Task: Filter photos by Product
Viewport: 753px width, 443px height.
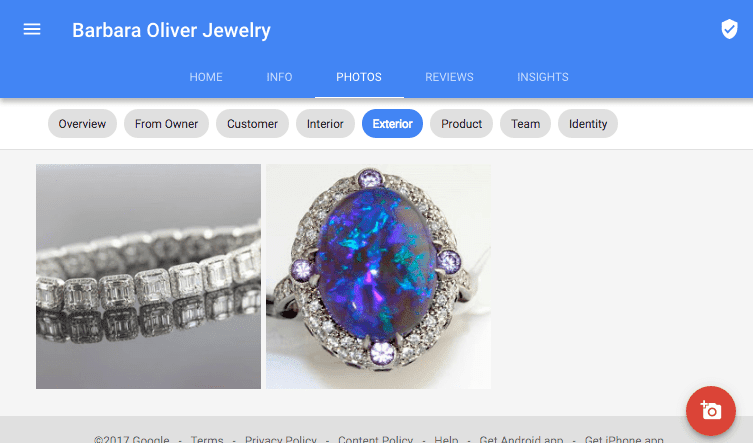Action: point(462,124)
